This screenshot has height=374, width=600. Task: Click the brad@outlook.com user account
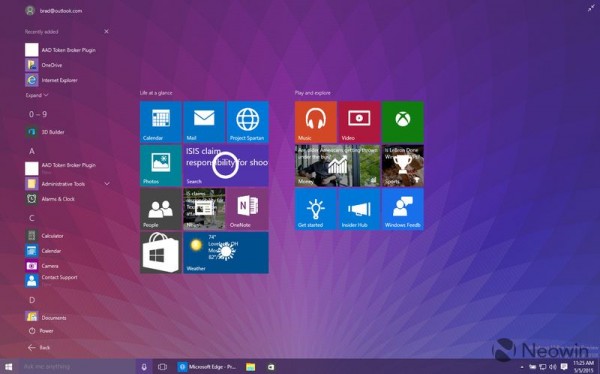(x=54, y=11)
